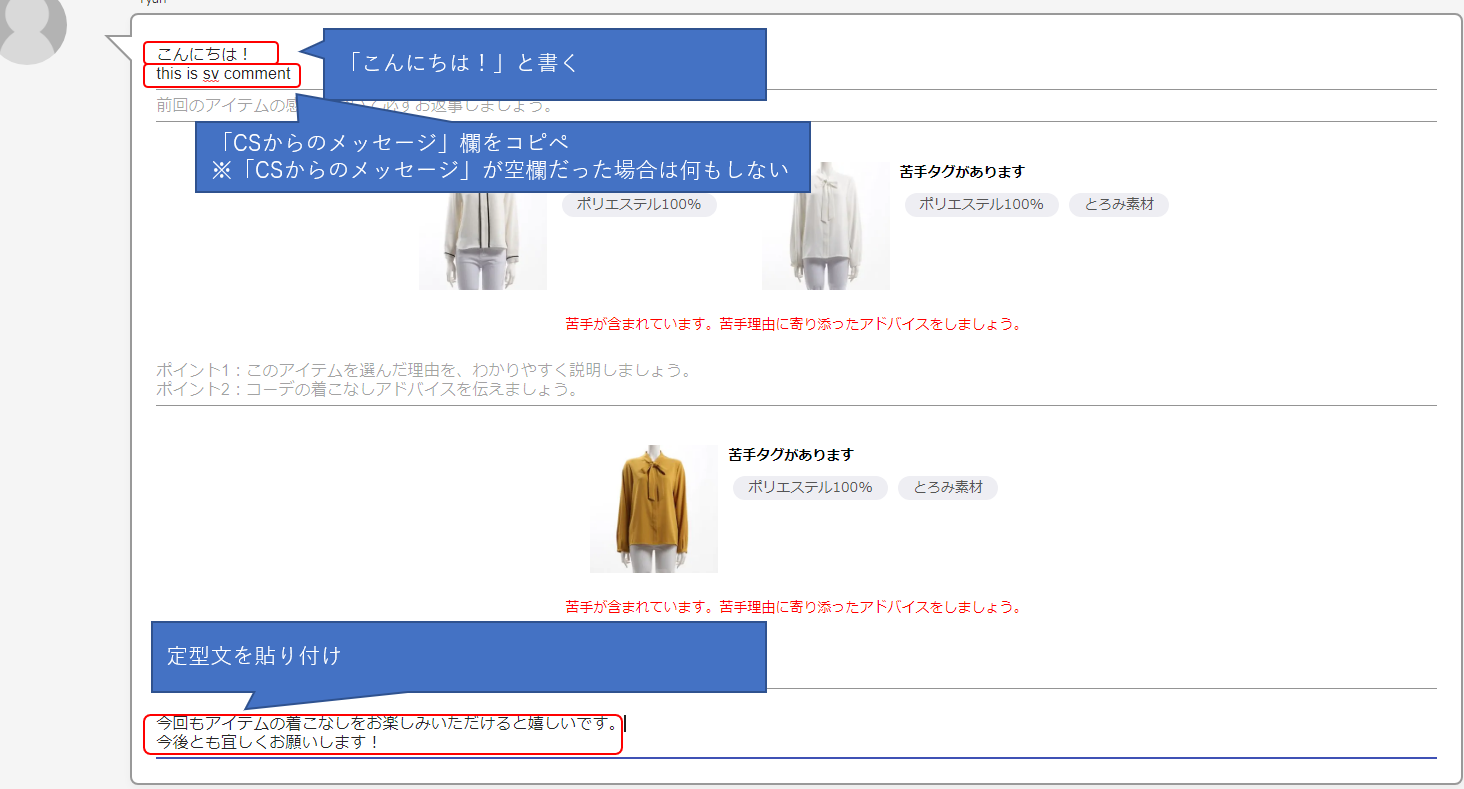Click ポリエステル100% tag beside the mustard blouse
1464x789 pixels.
(x=810, y=488)
